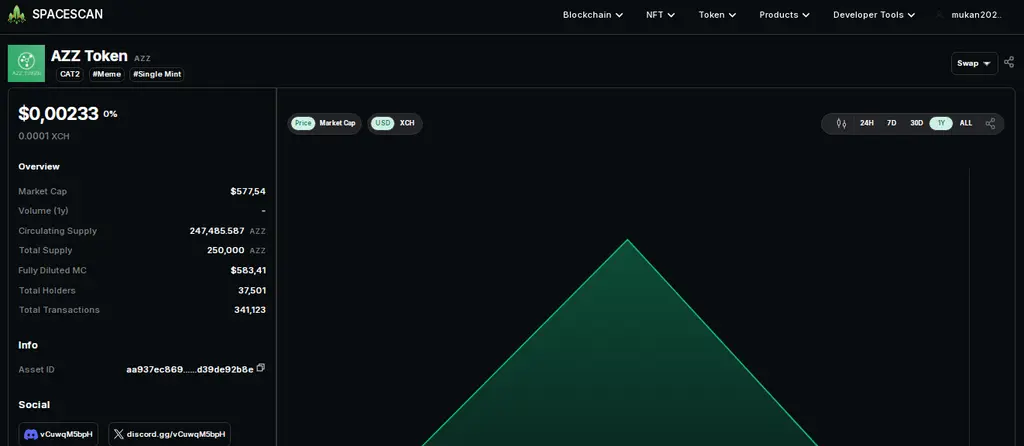
Task: Click the chart share icon
Action: [x=990, y=123]
